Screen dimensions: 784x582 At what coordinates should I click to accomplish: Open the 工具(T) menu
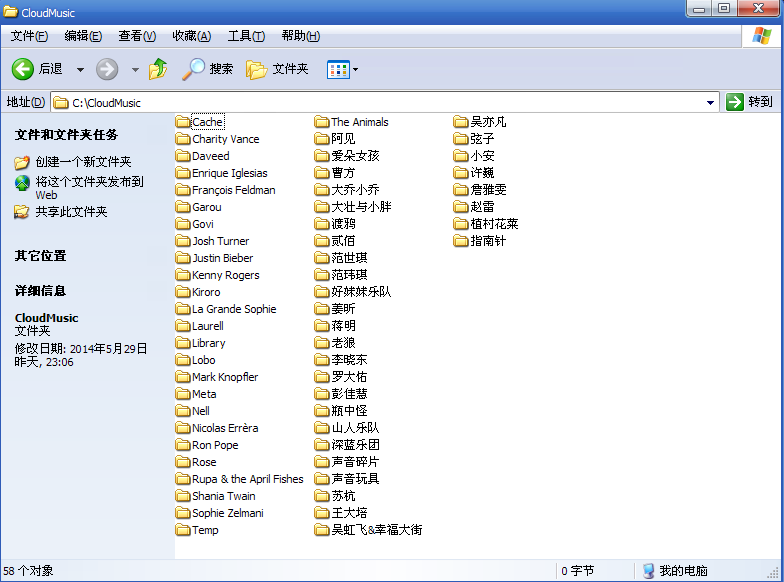click(x=246, y=36)
